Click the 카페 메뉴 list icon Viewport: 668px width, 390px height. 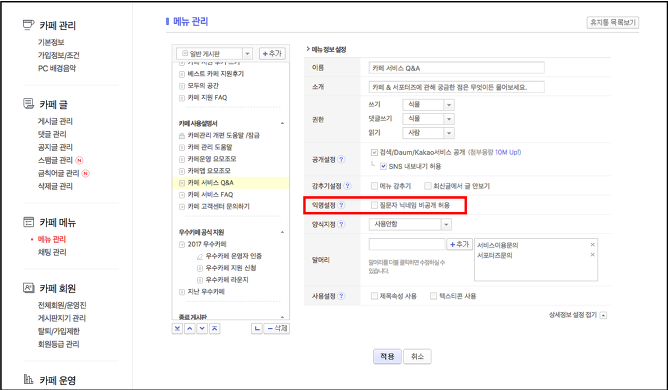point(28,222)
